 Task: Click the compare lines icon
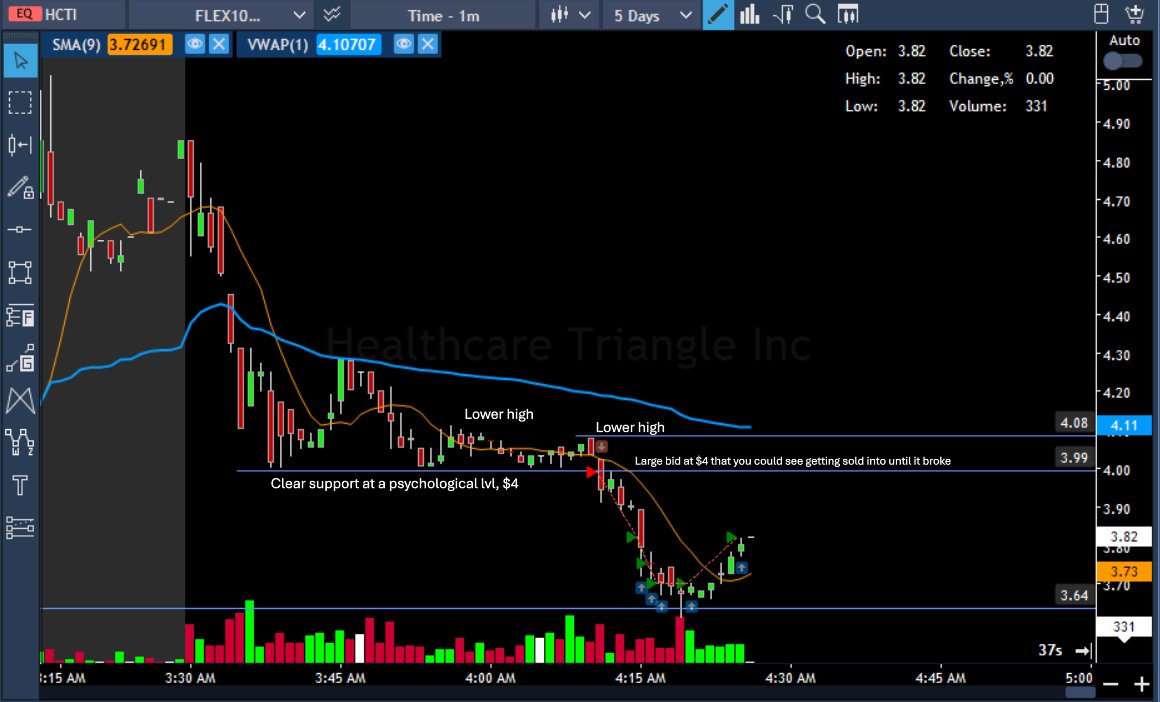point(331,15)
